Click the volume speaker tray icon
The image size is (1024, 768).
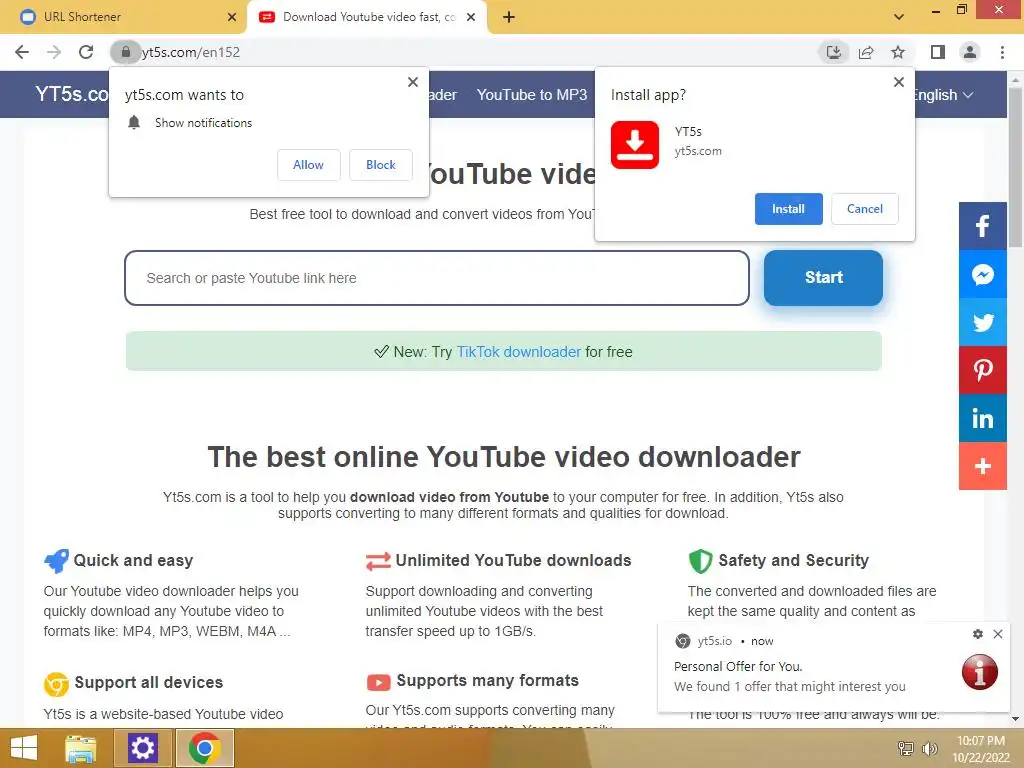tap(929, 748)
